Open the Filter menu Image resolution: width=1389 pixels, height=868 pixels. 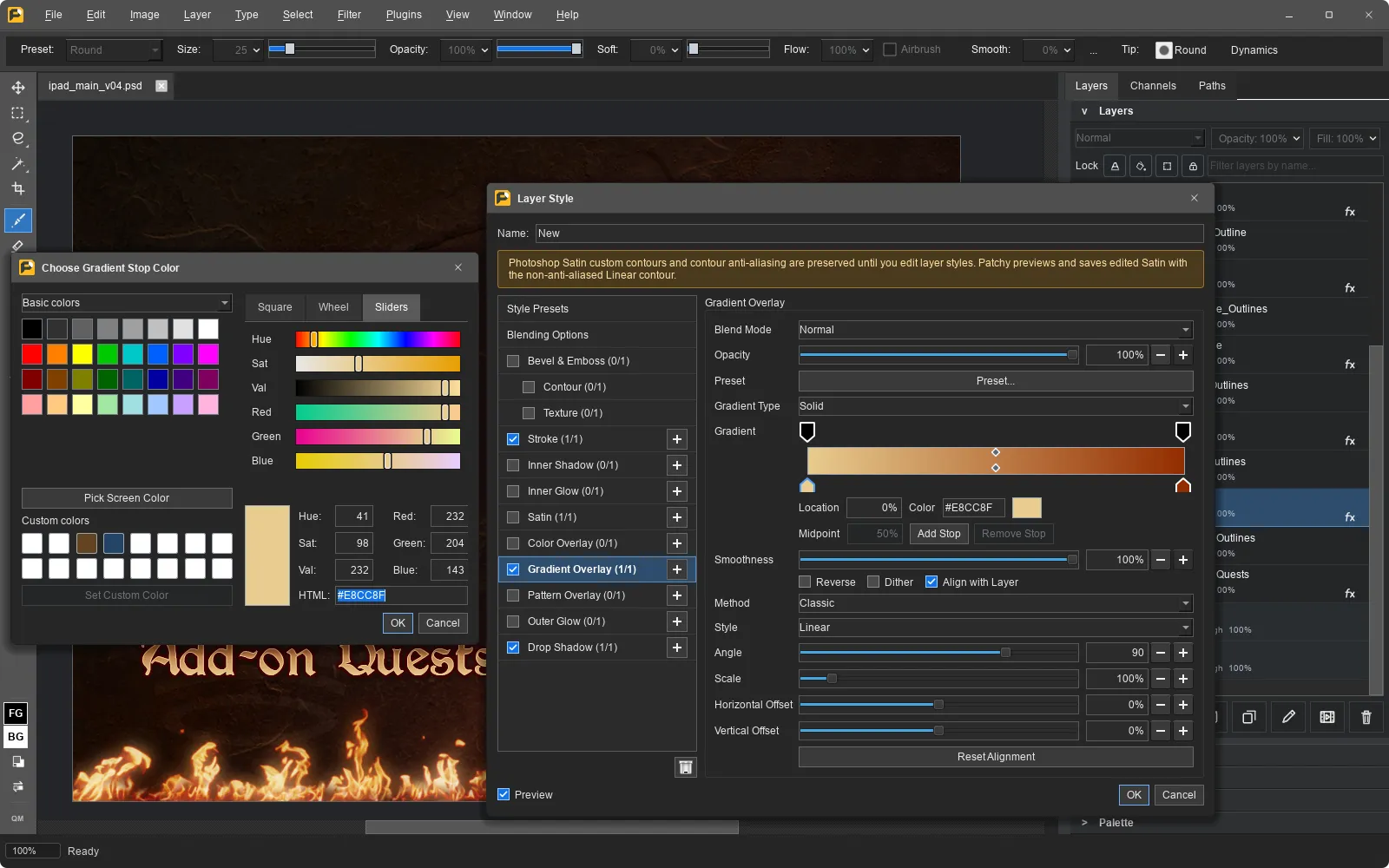(x=349, y=15)
